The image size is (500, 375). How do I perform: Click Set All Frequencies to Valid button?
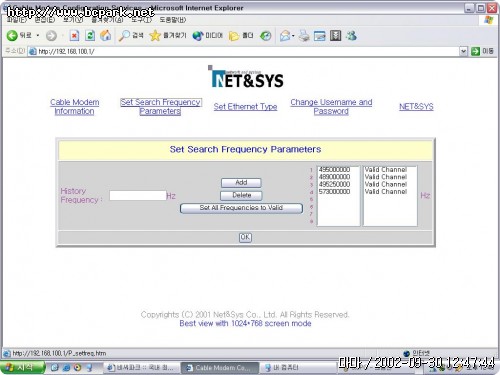coord(241,208)
